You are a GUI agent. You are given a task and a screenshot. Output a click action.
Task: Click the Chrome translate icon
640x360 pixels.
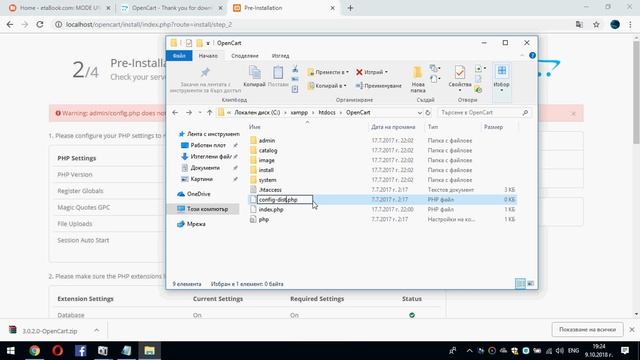coord(579,24)
